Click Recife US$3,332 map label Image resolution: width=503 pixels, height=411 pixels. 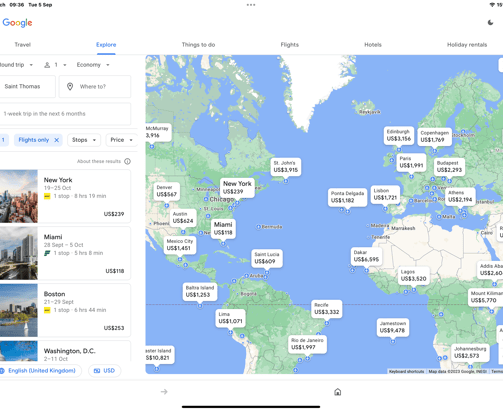(x=327, y=309)
